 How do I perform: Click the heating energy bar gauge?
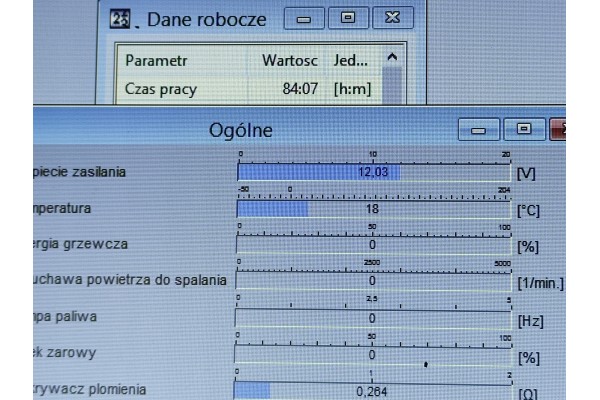coord(373,245)
